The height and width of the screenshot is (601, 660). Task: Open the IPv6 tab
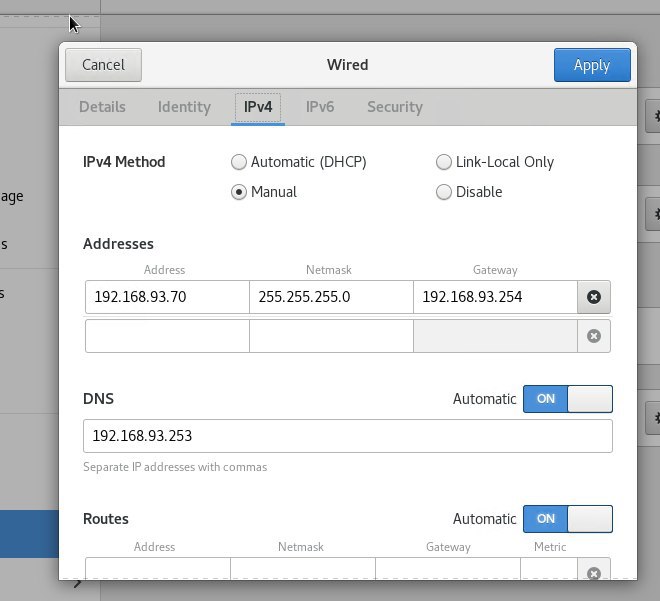[x=320, y=107]
